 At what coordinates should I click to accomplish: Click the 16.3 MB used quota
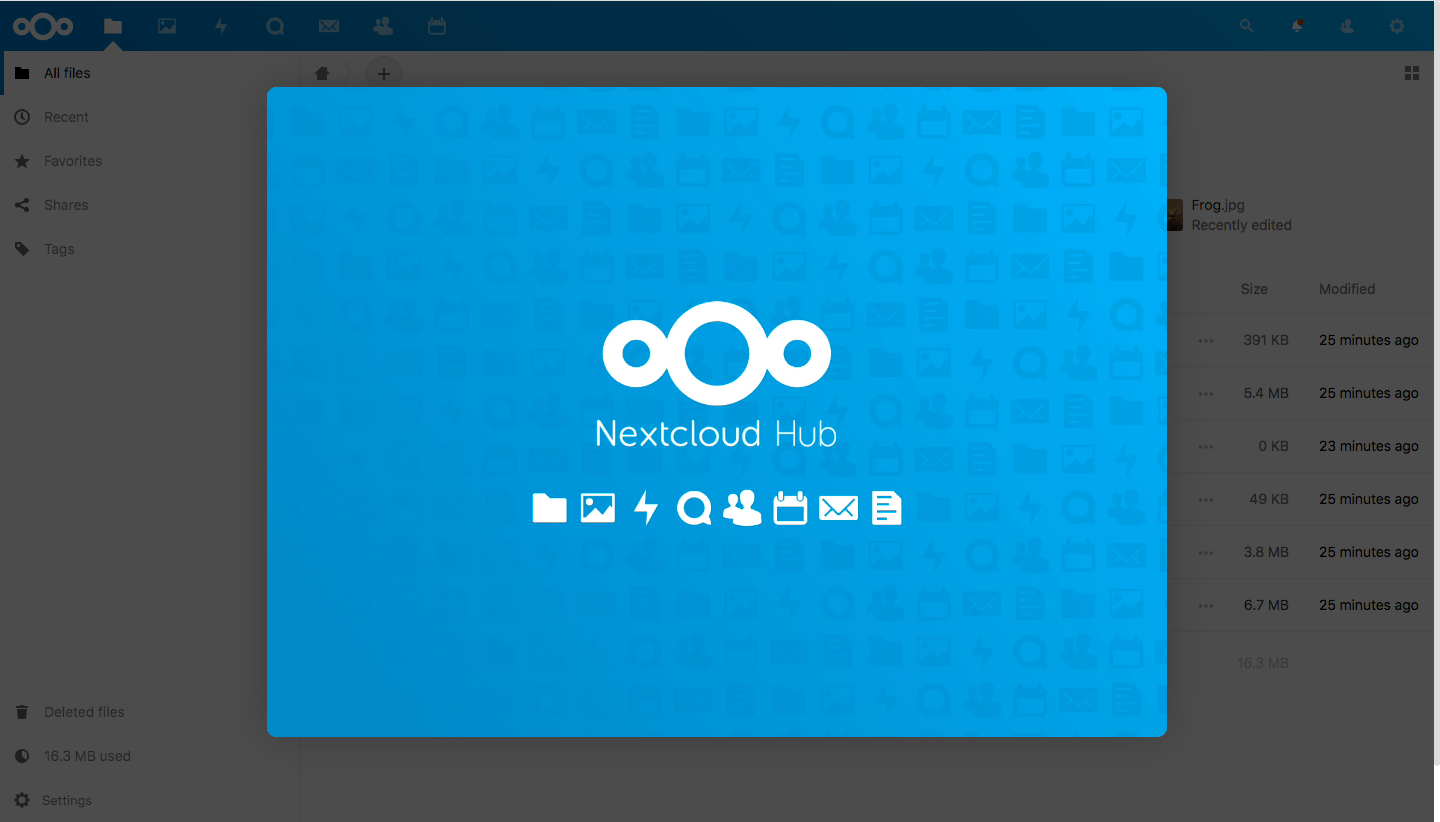[150, 756]
